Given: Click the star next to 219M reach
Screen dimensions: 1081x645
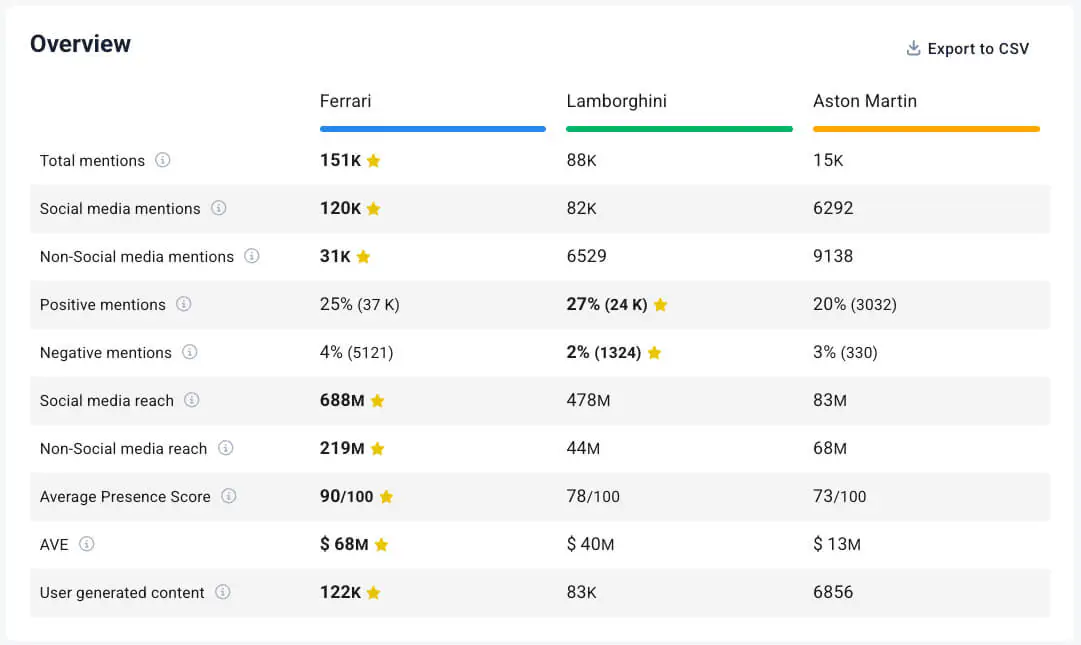Looking at the screenshot, I should (377, 449).
